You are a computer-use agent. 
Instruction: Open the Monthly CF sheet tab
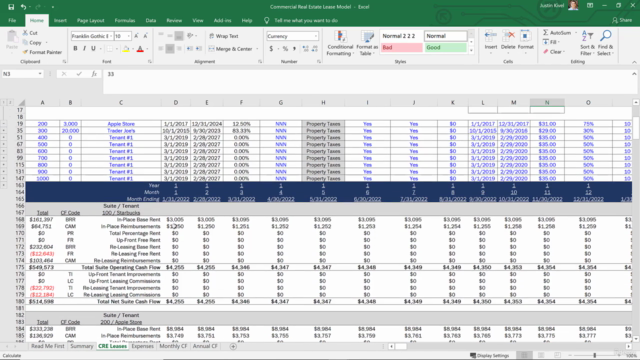(x=173, y=346)
